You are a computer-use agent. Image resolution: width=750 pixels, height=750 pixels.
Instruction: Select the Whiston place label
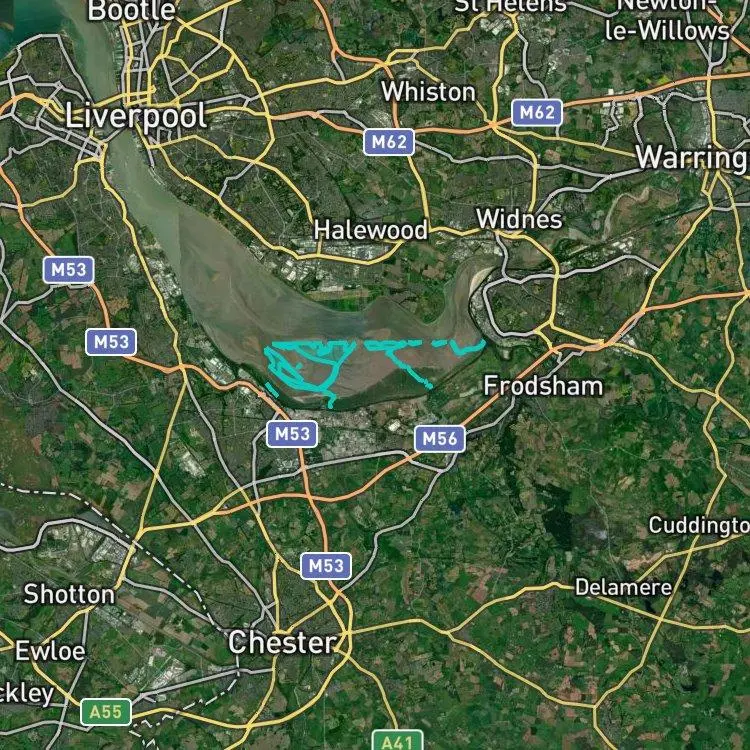[429, 91]
